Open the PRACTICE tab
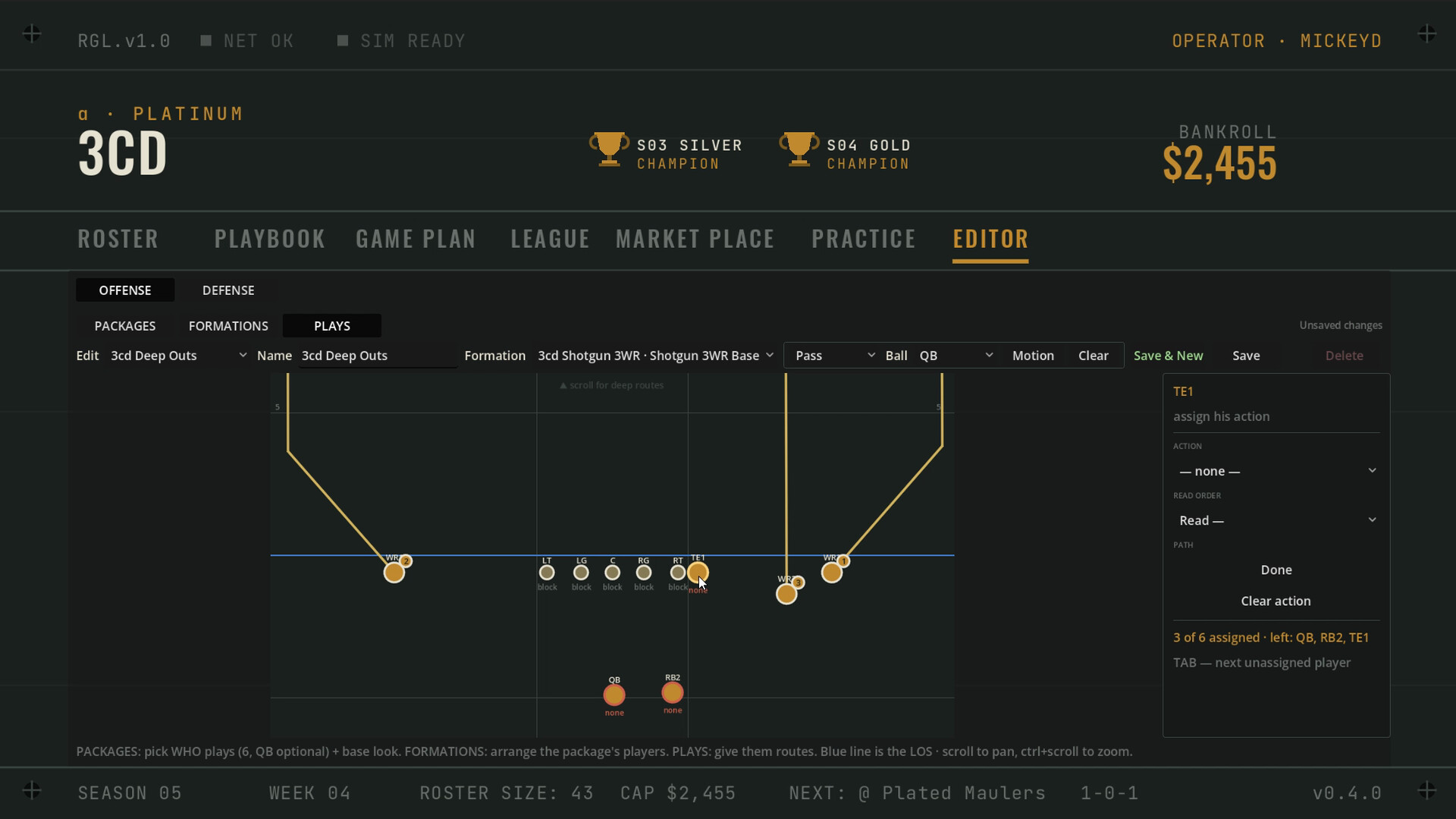This screenshot has height=819, width=1456. 864,239
